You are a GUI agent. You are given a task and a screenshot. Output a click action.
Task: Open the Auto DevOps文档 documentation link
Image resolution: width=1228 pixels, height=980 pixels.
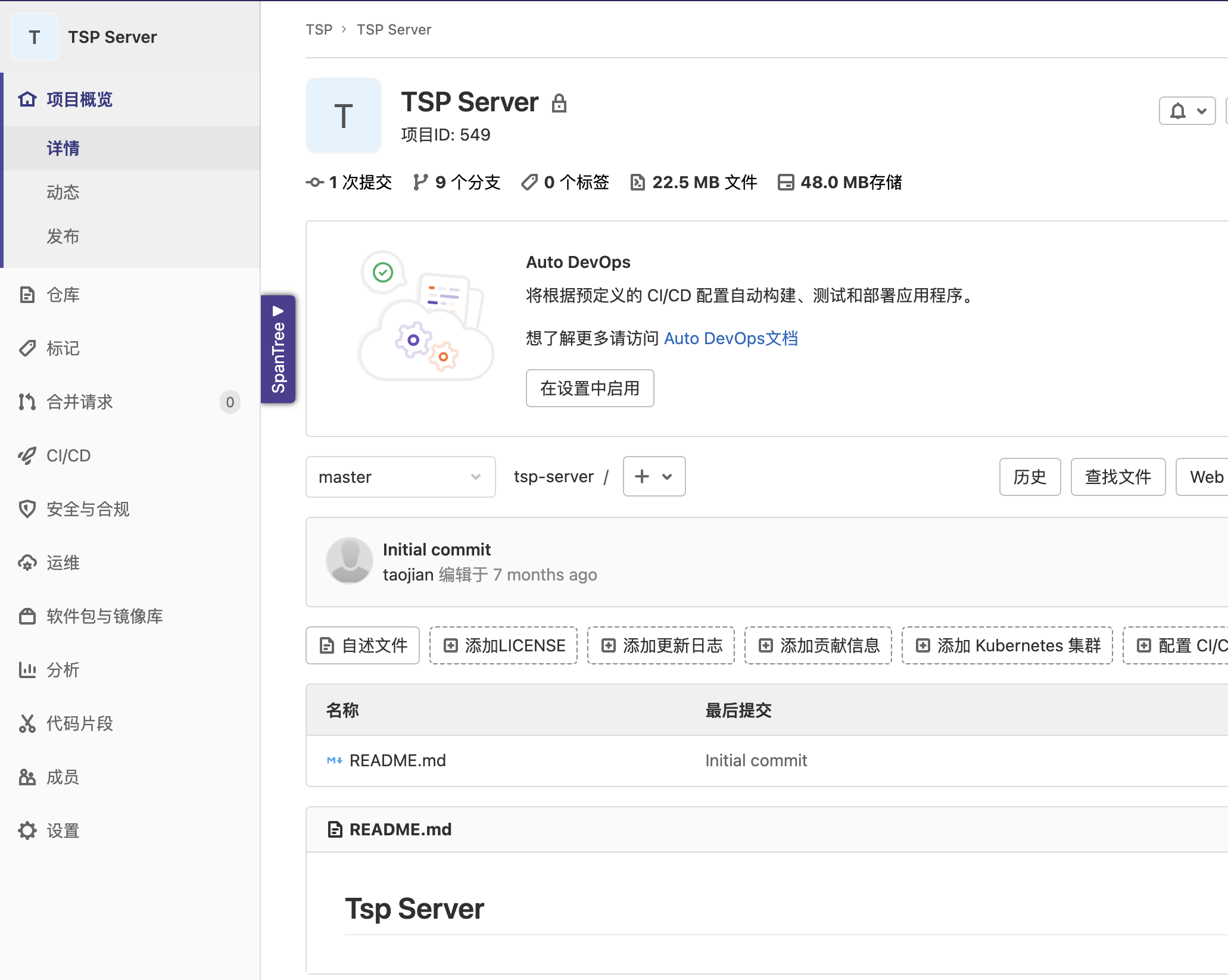(x=731, y=338)
